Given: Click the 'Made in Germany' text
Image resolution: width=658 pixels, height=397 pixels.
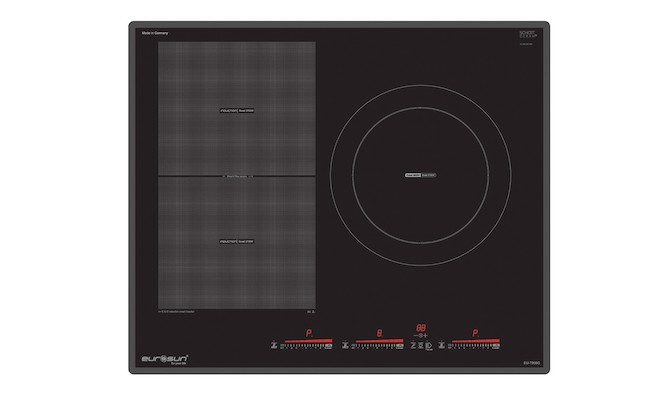Looking at the screenshot, I should [155, 33].
